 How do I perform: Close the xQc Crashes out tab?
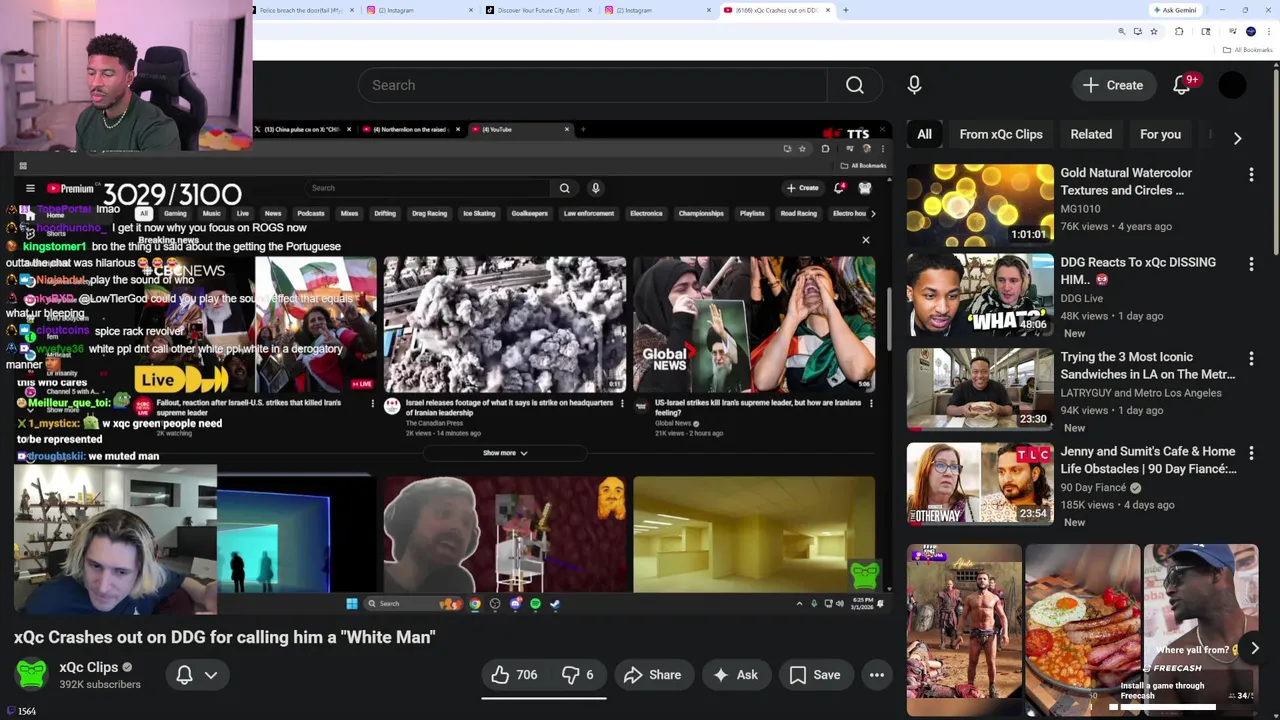pyautogui.click(x=827, y=10)
